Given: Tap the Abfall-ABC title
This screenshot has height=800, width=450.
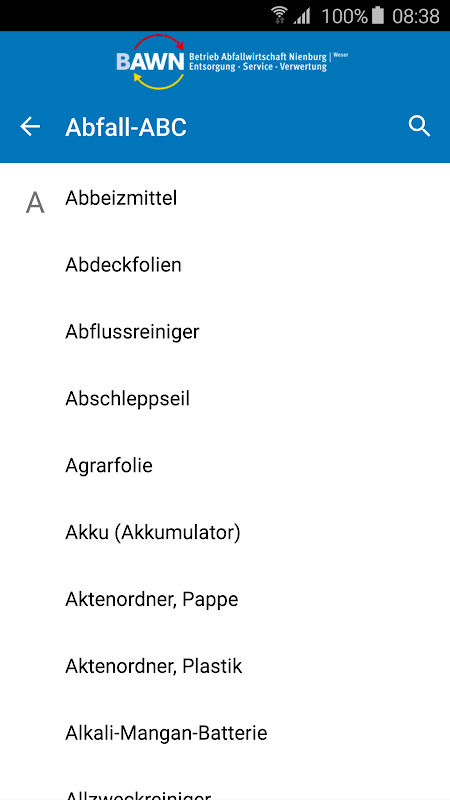Looking at the screenshot, I should pos(126,127).
